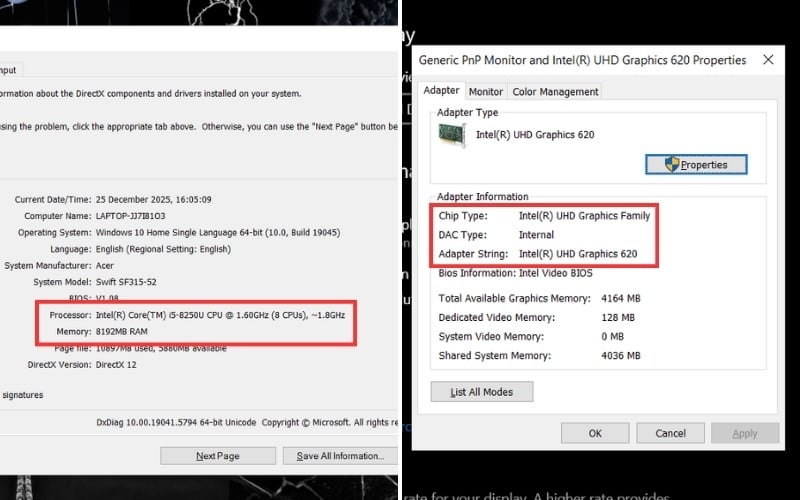Click Cancel in the properties dialog

point(670,433)
